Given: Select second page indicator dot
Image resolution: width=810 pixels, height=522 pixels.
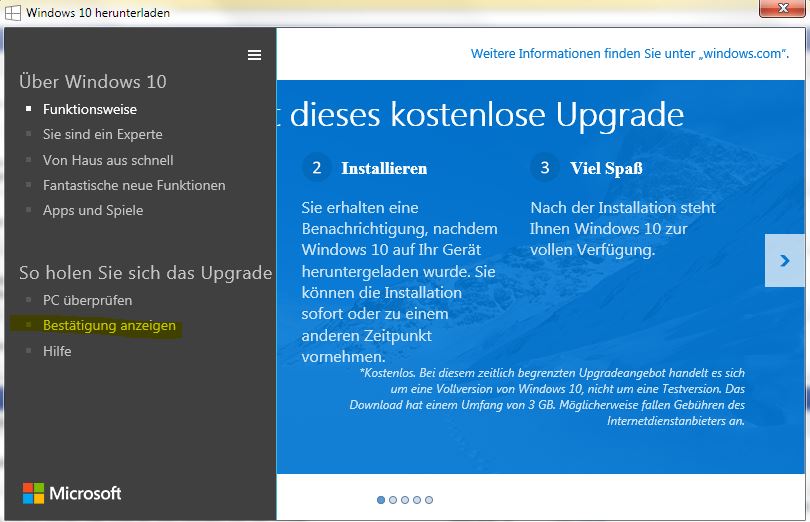Looking at the screenshot, I should click(393, 500).
